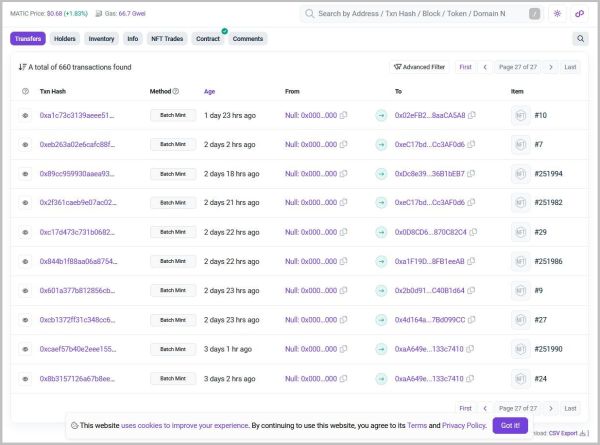Click the NFT thumbnail icon for item #251994
Screen dimensions: 600x445
click(x=520, y=174)
